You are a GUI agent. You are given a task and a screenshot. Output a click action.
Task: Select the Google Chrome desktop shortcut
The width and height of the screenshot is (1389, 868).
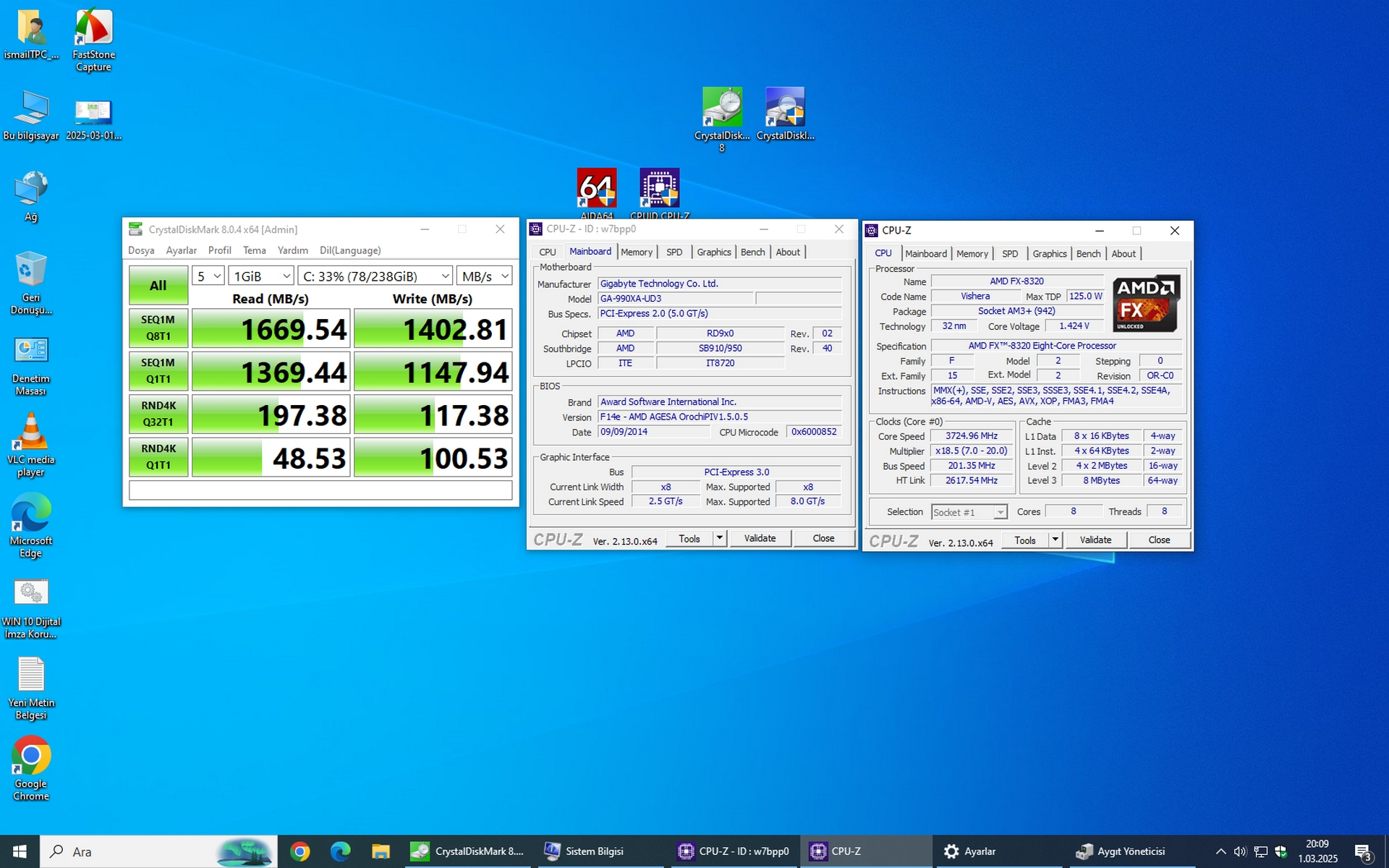31,769
